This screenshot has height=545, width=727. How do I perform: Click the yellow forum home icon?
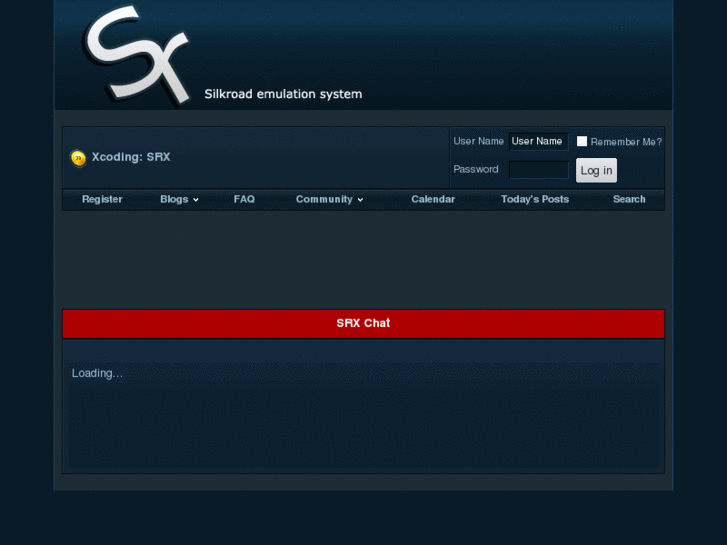(x=78, y=158)
